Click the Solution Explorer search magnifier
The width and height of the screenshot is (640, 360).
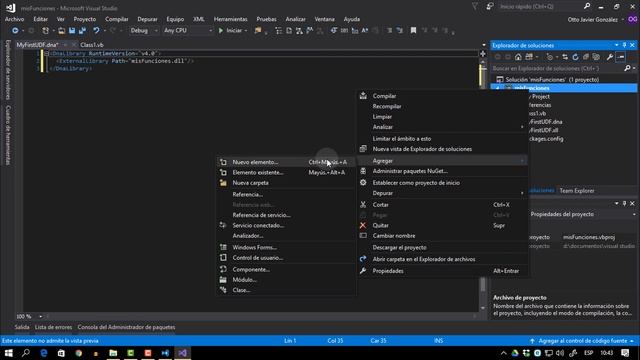pos(627,68)
